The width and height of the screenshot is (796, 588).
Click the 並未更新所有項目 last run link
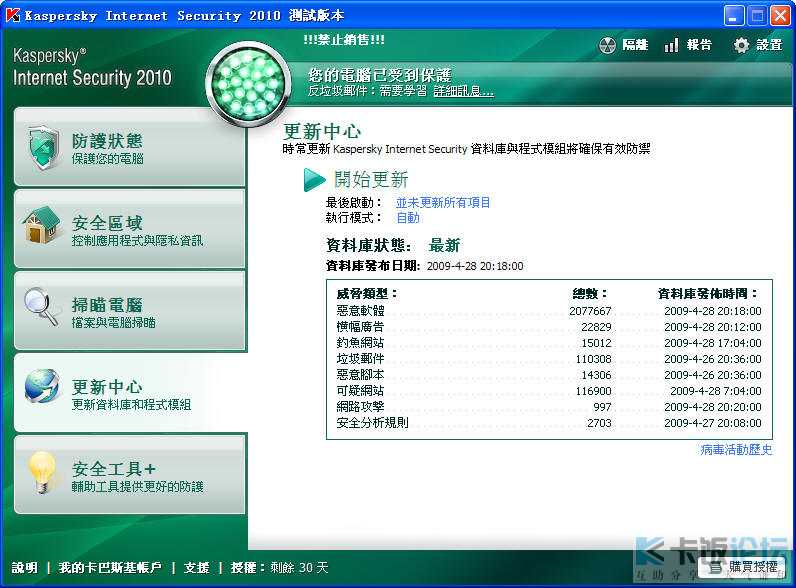click(x=443, y=203)
